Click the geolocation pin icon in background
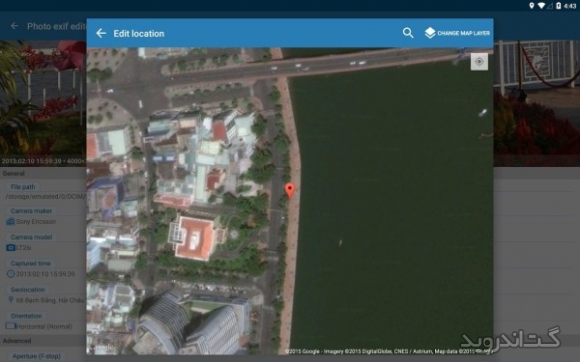This screenshot has width=580, height=362. click(x=11, y=300)
